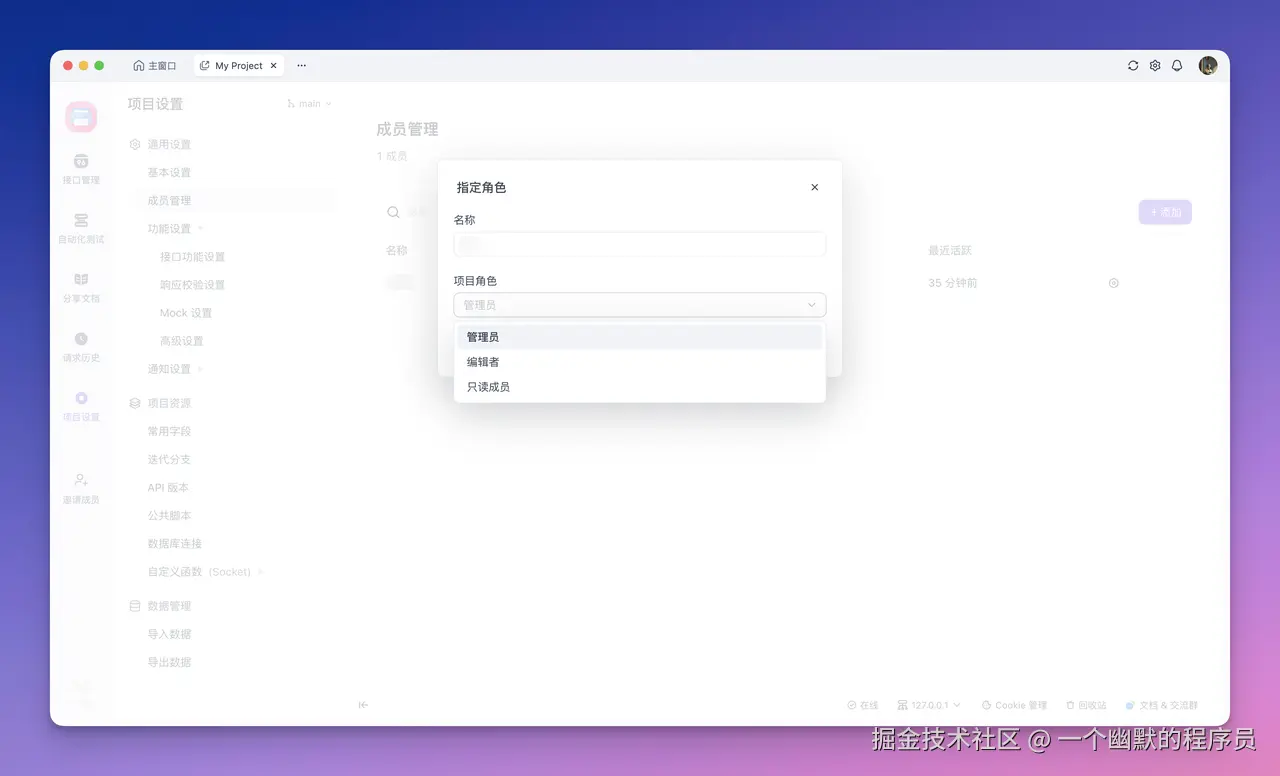The image size is (1280, 776).
Task: Open notifications via the bell icon
Action: coord(1177,65)
